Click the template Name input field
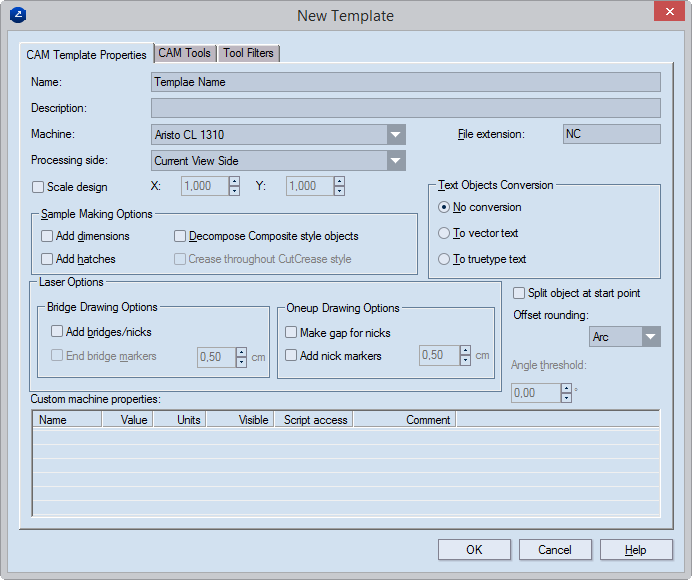 point(405,82)
